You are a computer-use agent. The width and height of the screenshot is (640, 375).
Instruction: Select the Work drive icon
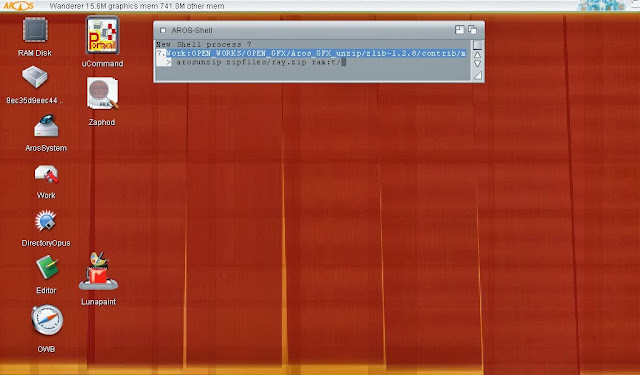click(x=46, y=174)
